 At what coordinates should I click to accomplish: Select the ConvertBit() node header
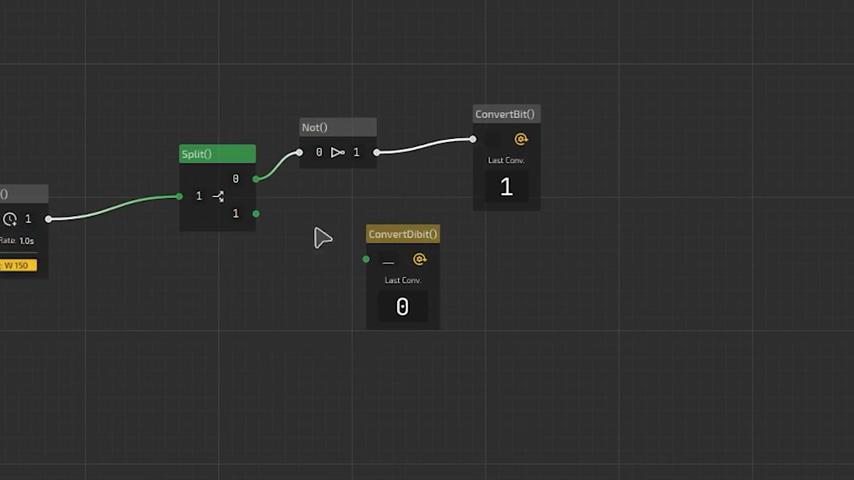point(506,114)
